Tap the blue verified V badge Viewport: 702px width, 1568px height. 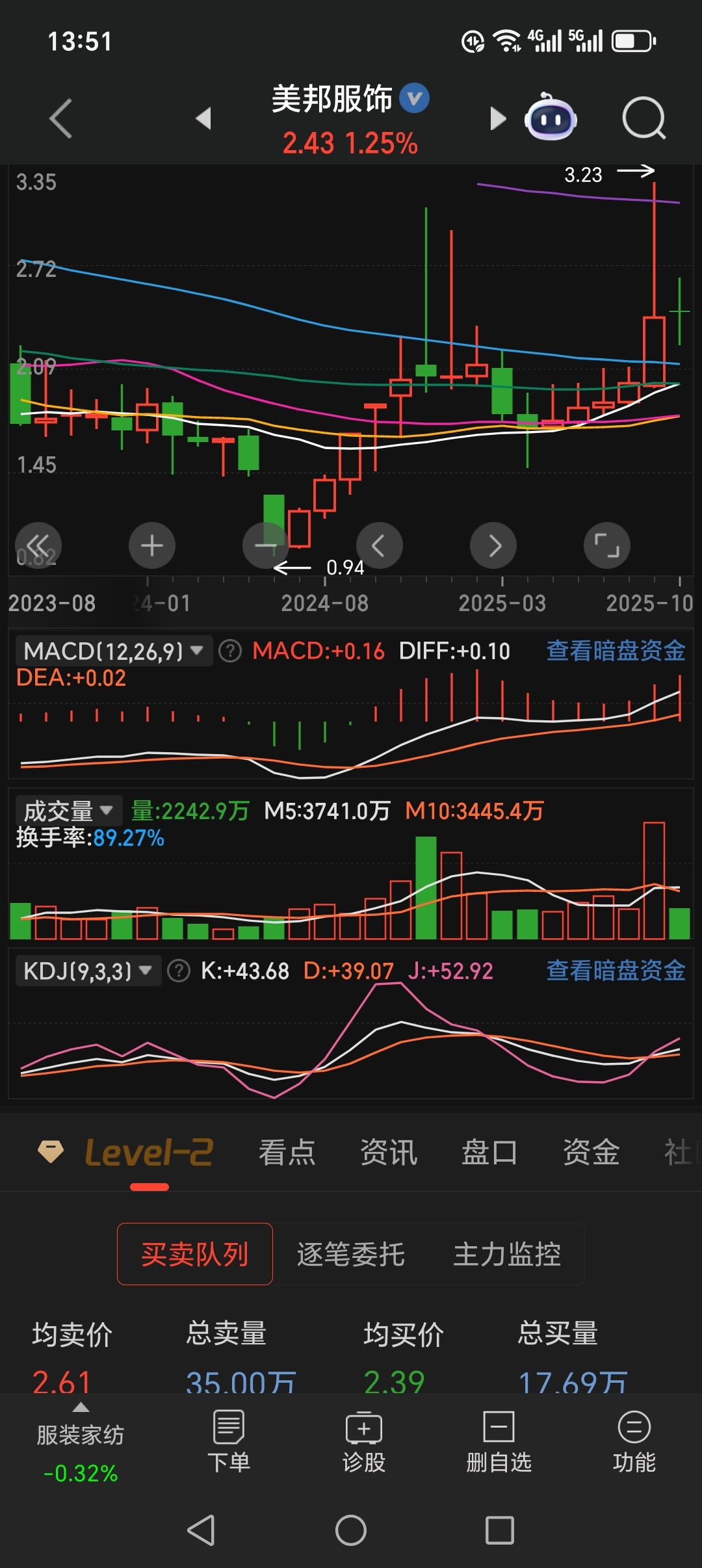(x=414, y=98)
